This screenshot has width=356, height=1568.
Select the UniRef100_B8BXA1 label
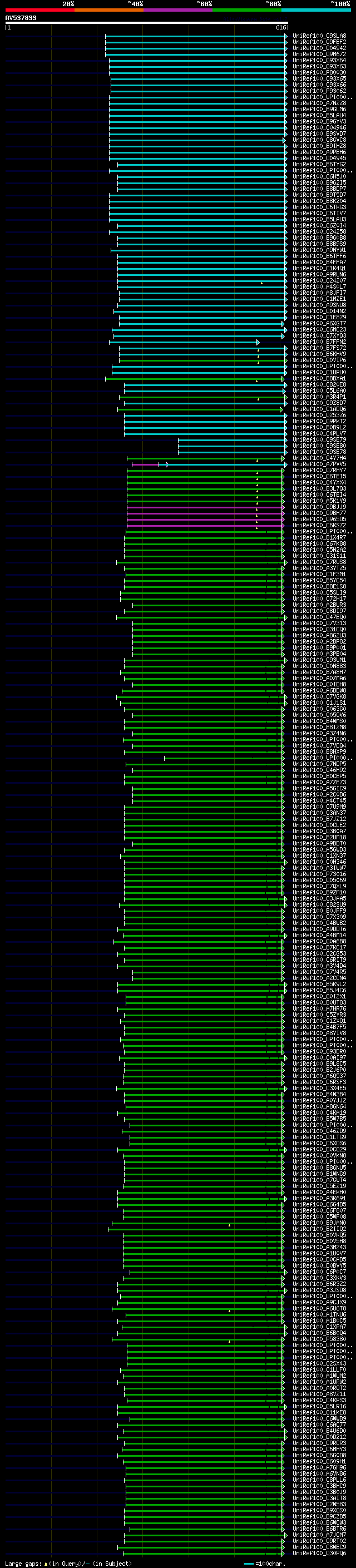click(319, 379)
